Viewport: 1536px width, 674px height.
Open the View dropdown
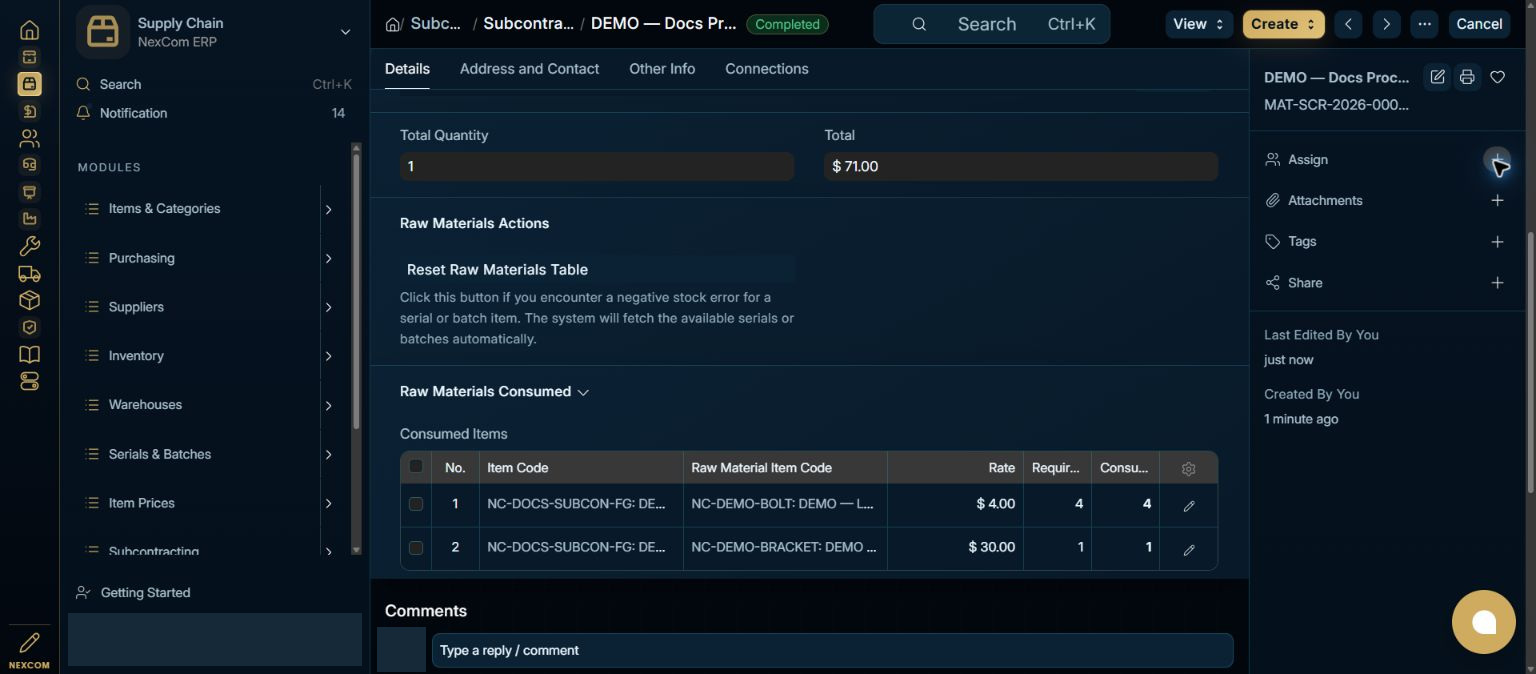tap(1198, 24)
